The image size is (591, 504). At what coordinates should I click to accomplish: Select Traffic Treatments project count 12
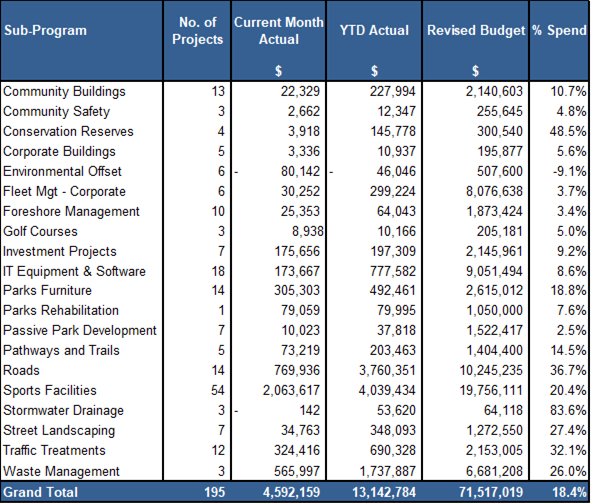218,450
